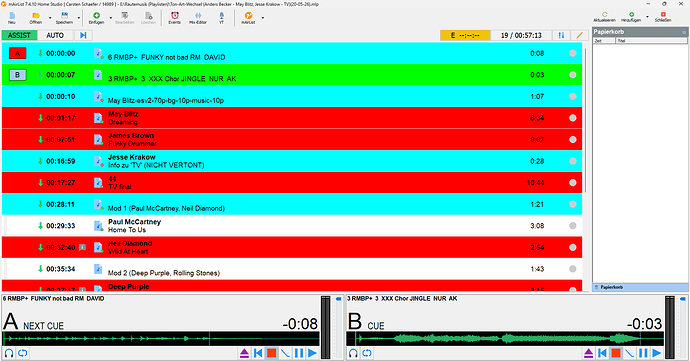Click Player B reset to start icon

602,353
